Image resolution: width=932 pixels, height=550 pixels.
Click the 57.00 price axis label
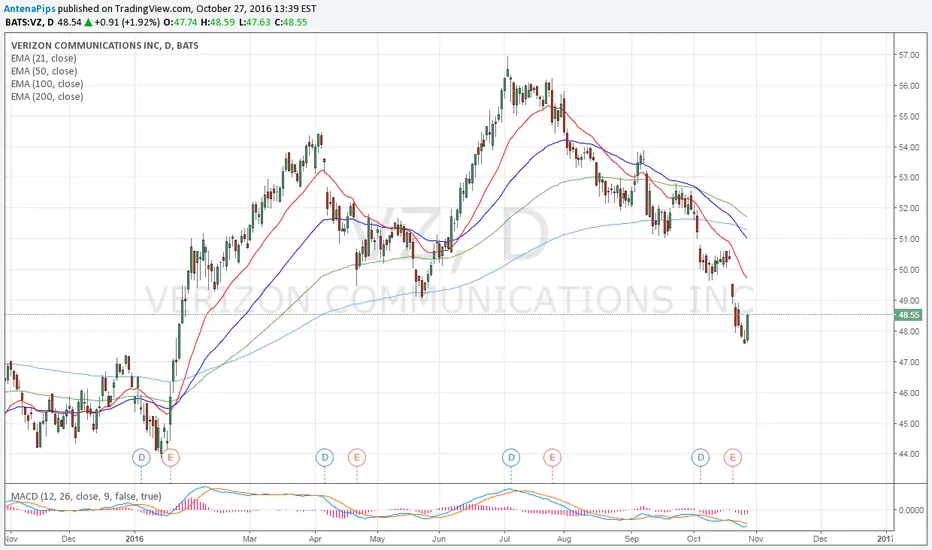pyautogui.click(x=909, y=55)
